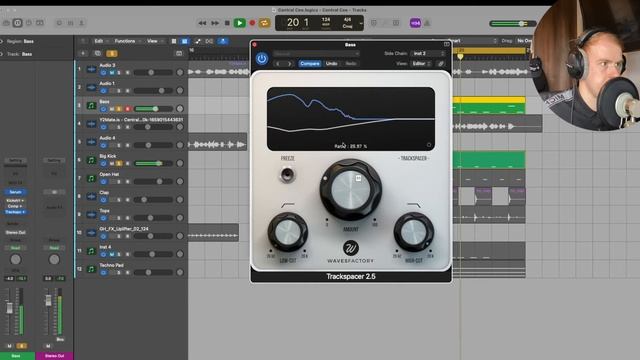Click the Bass track volume slider

pos(153,109)
